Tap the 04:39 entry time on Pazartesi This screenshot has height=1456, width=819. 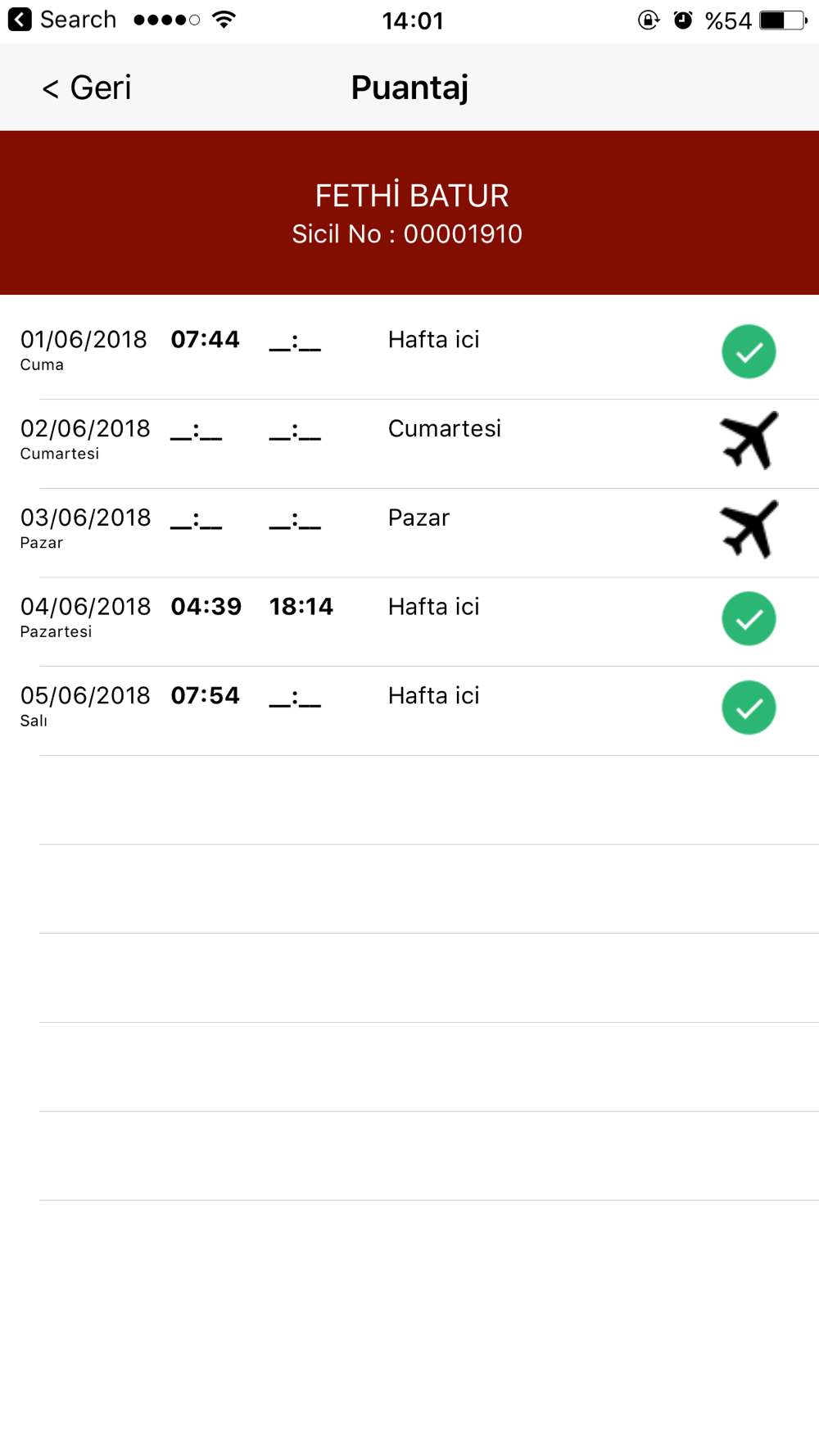[x=206, y=607]
